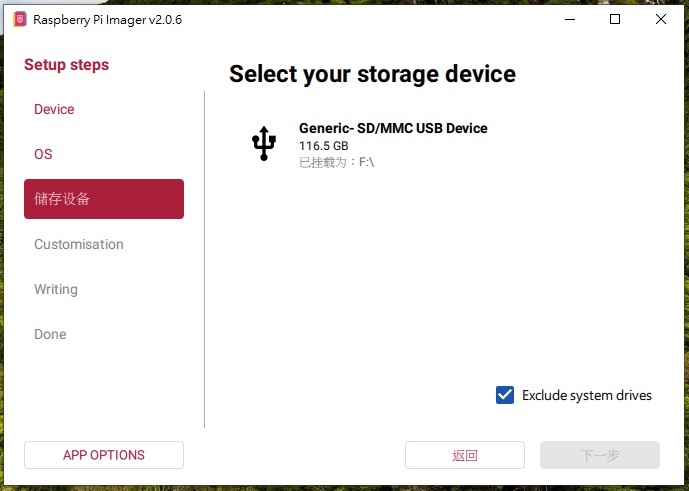The image size is (689, 491).
Task: Click the Raspberry Pi Imager title bar icon
Action: (x=19, y=19)
